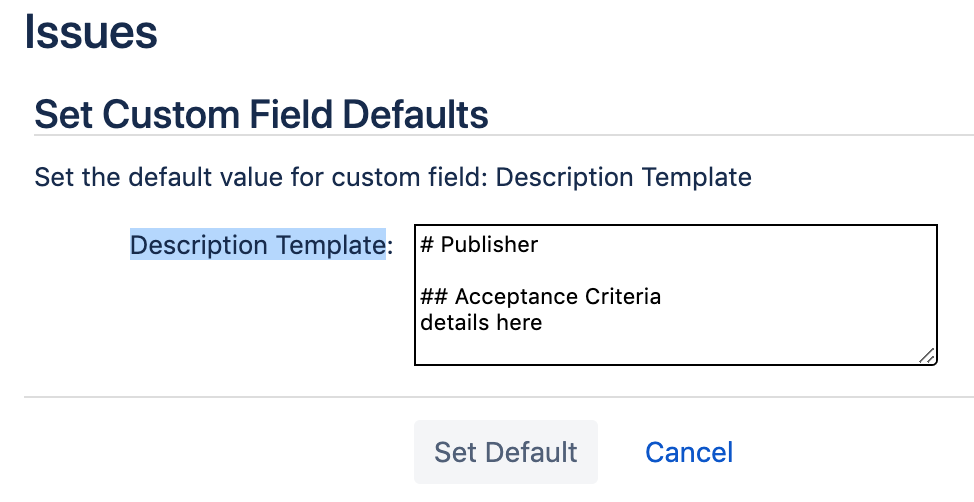974x502 pixels.
Task: Click the Set Default button
Action: pos(506,452)
